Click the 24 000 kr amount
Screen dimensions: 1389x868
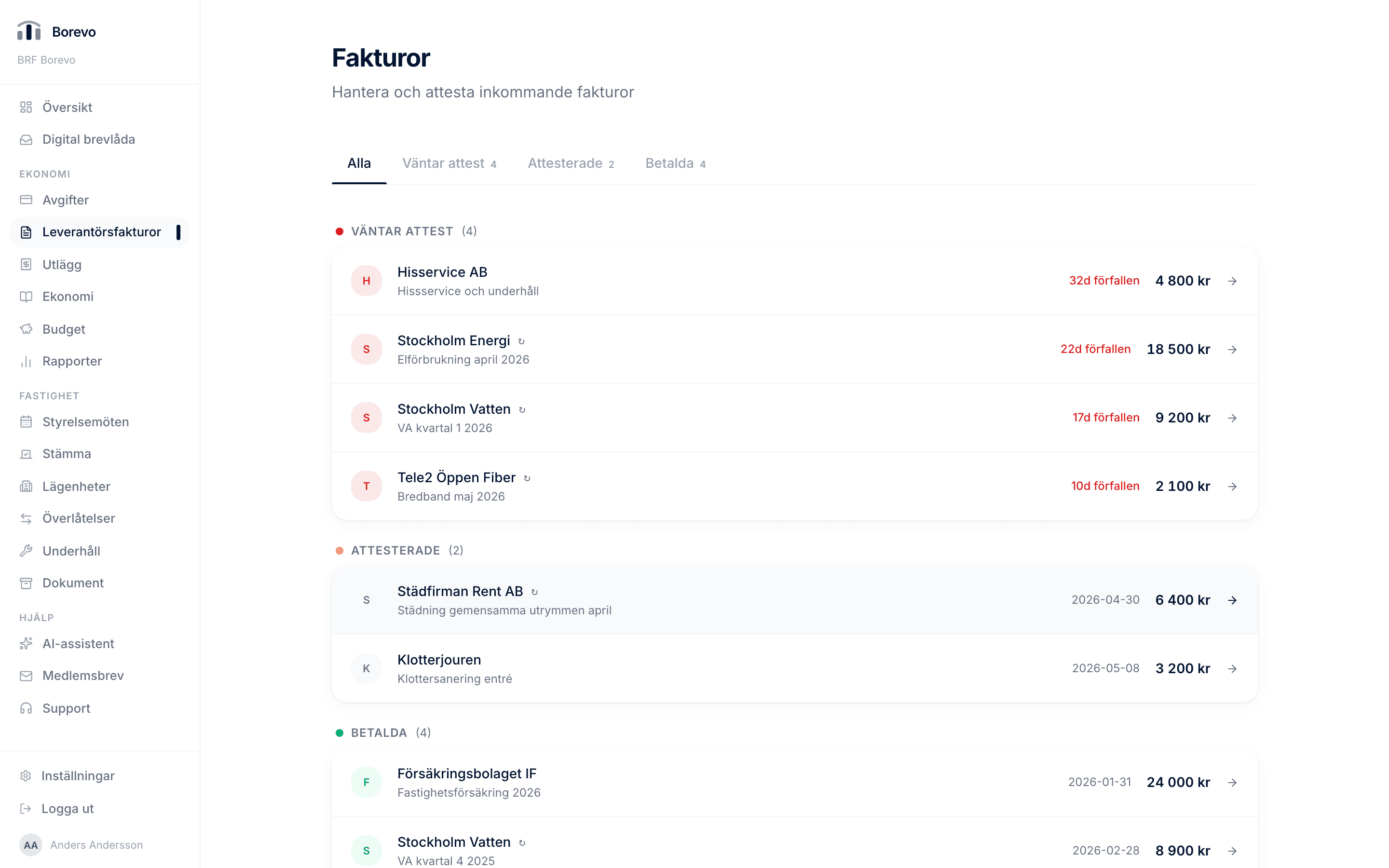(1178, 783)
